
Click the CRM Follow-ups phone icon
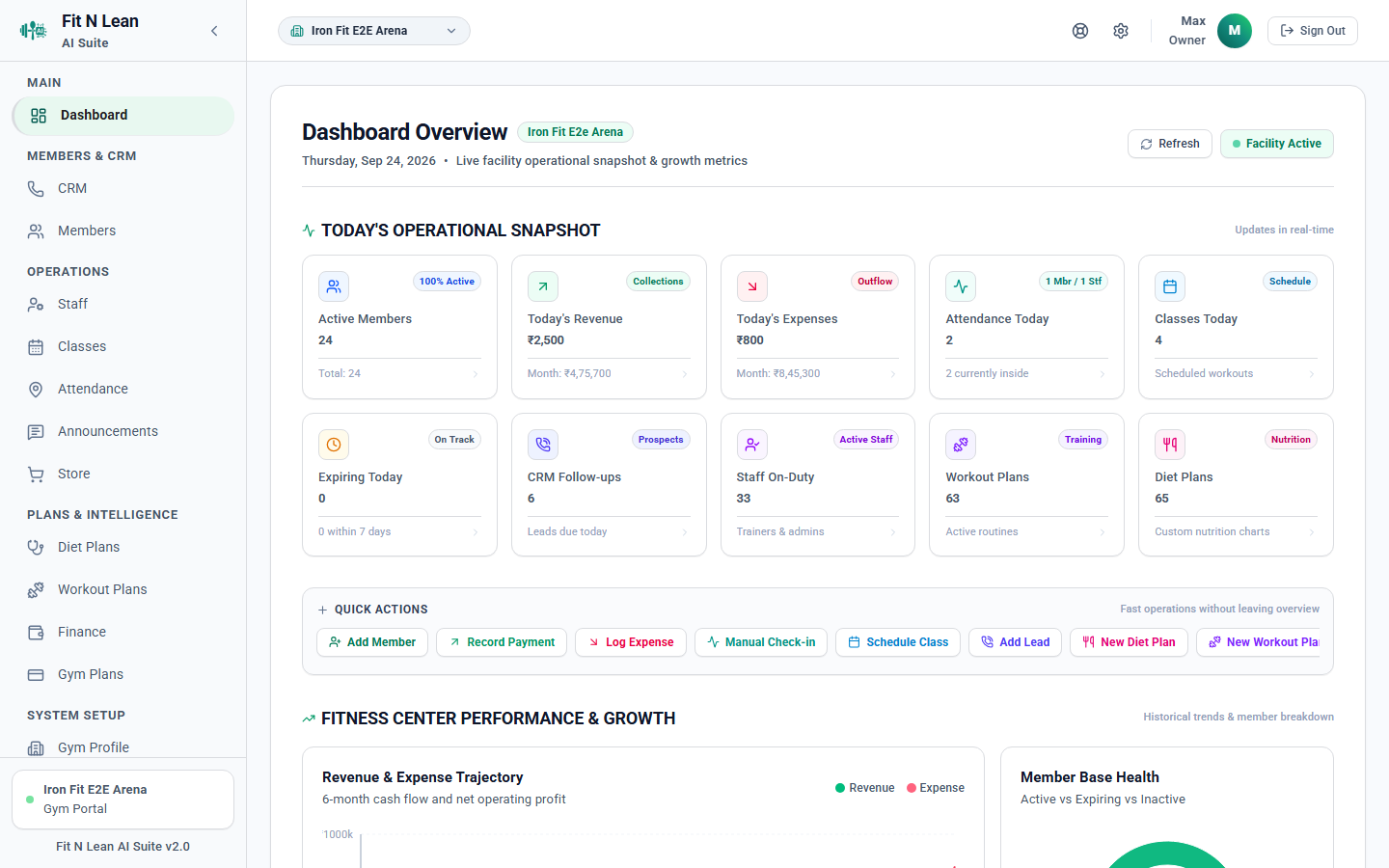pos(543,445)
